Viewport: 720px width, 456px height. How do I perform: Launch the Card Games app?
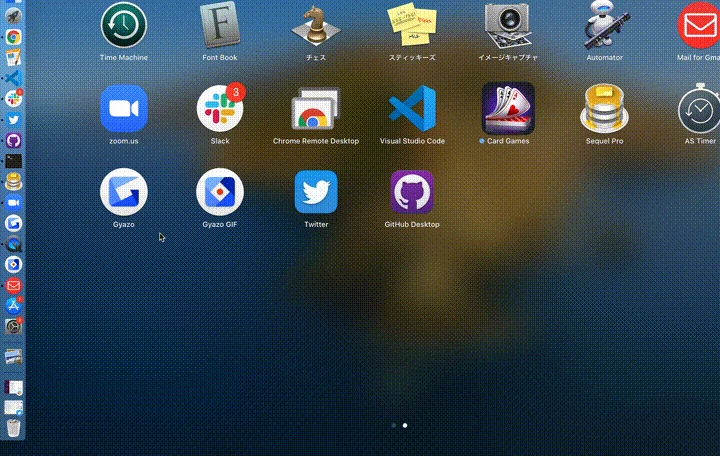click(508, 109)
